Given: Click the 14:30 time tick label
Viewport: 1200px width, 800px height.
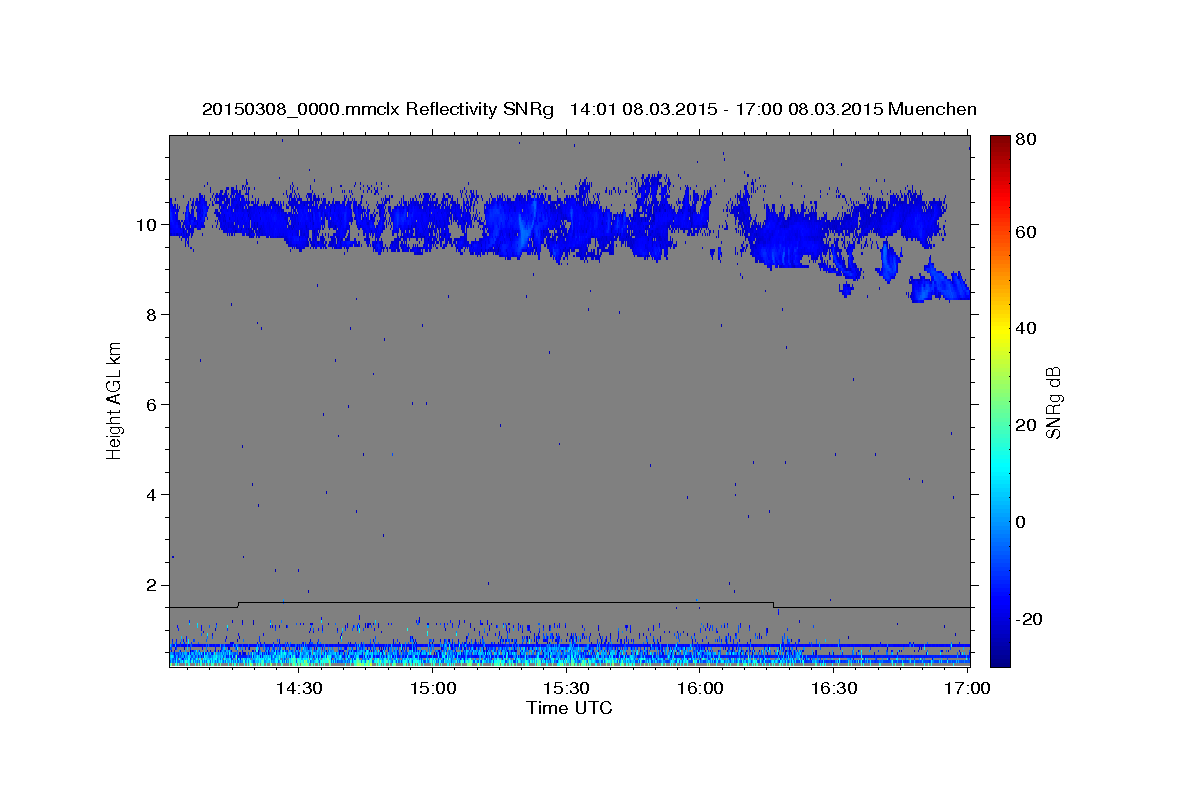Looking at the screenshot, I should [x=298, y=689].
